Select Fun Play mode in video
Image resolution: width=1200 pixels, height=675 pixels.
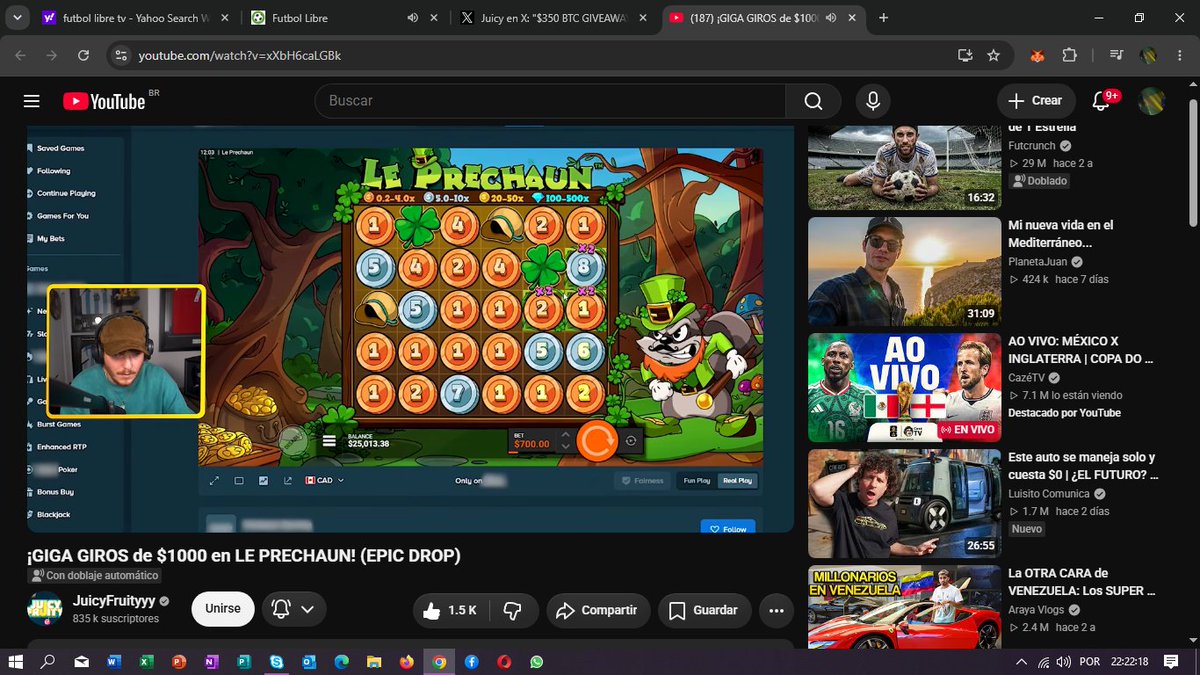click(696, 481)
